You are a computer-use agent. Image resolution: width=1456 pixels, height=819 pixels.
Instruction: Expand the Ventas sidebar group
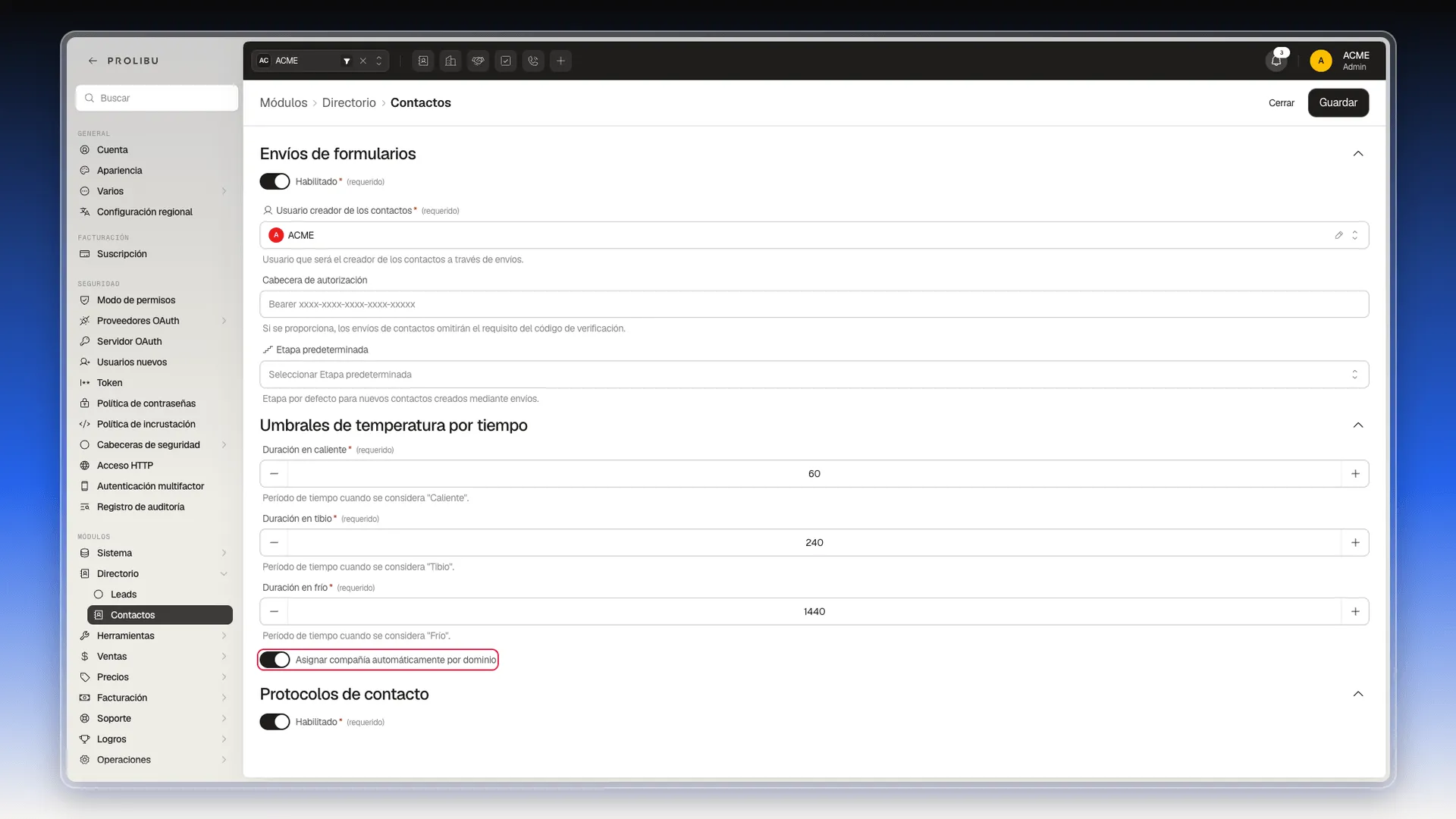pyautogui.click(x=224, y=657)
